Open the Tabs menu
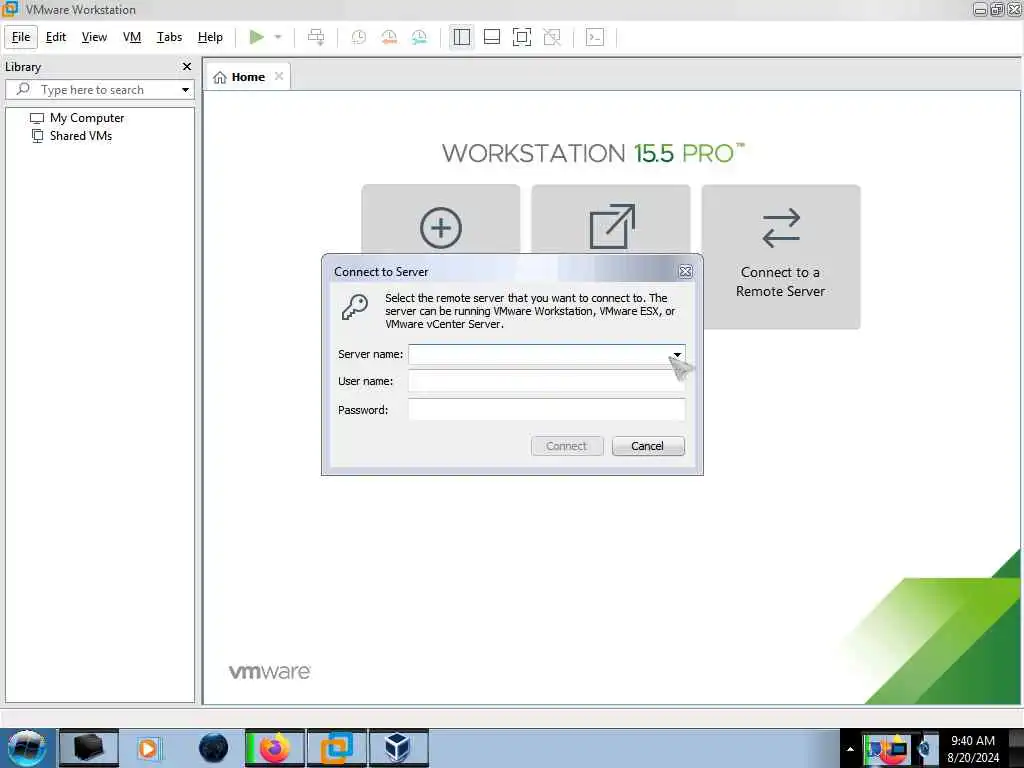The height and width of the screenshot is (768, 1024). point(169,37)
